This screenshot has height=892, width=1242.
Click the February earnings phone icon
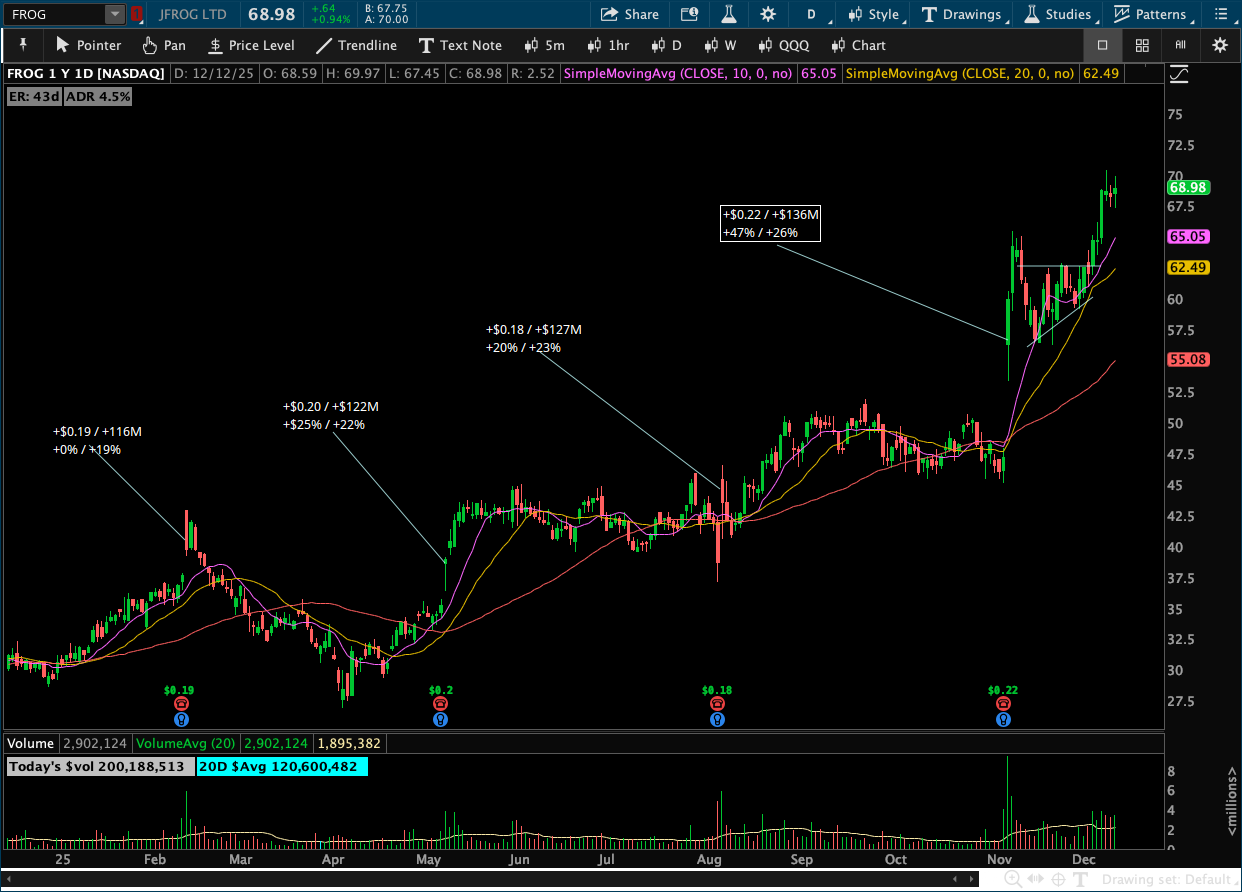181,704
